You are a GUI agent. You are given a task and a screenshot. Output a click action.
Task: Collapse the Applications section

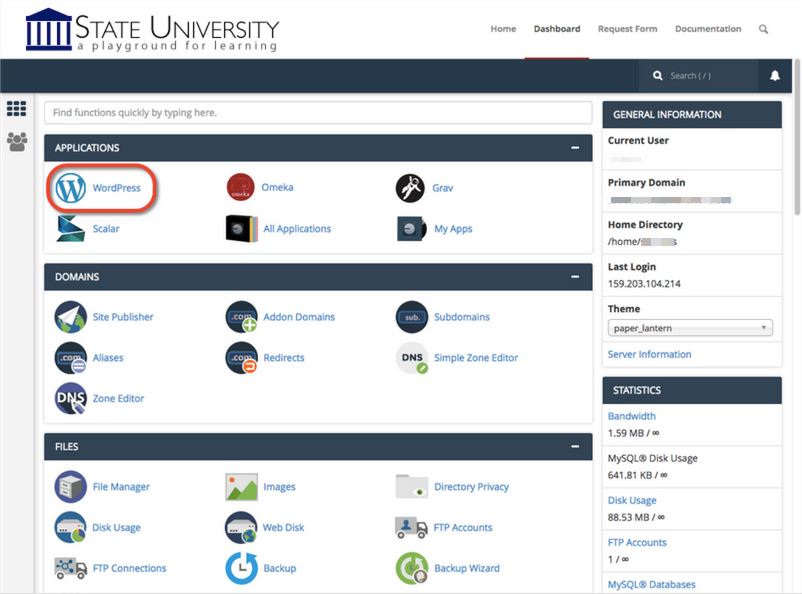point(575,148)
